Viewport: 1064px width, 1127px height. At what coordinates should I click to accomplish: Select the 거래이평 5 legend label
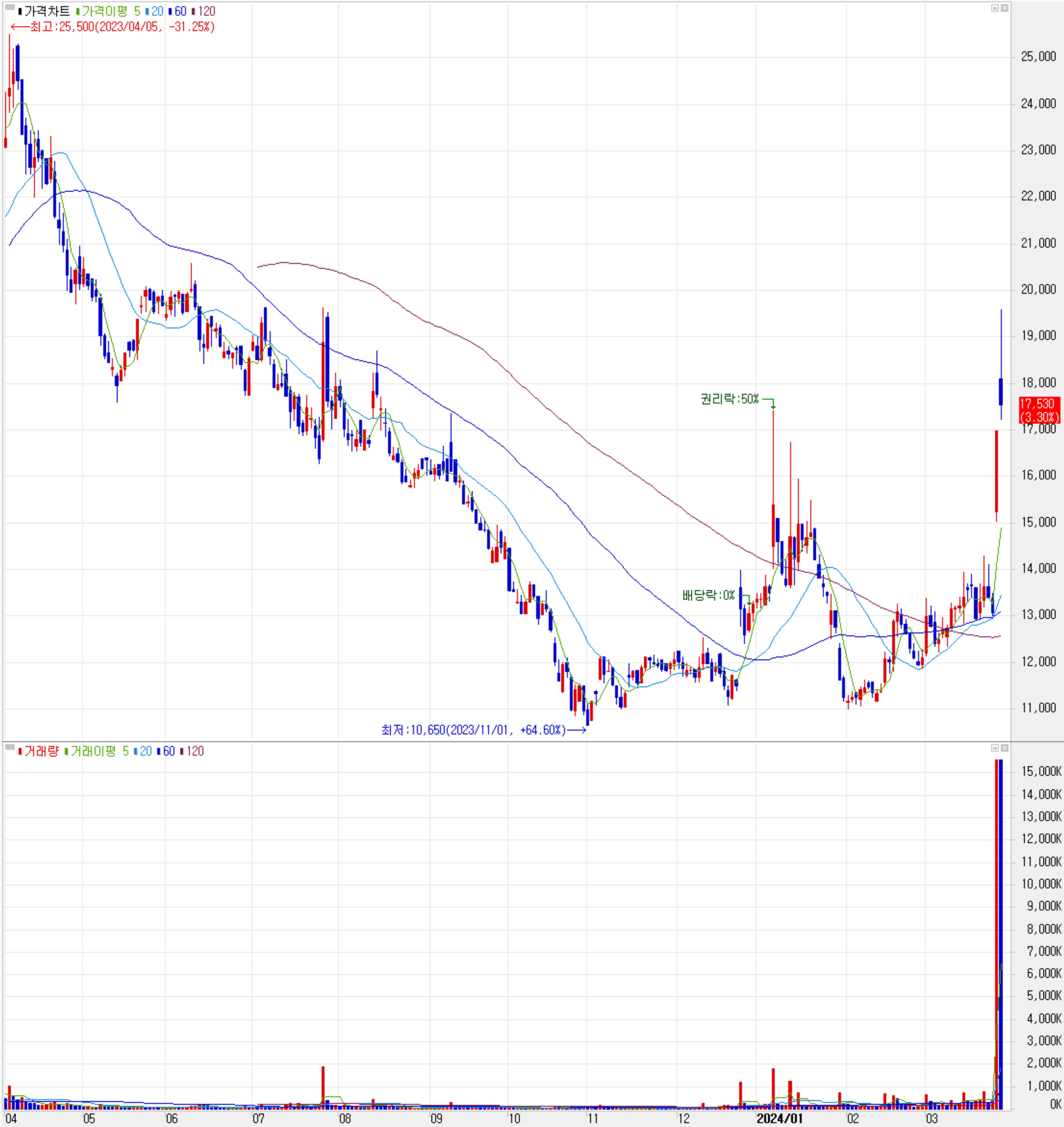97,751
